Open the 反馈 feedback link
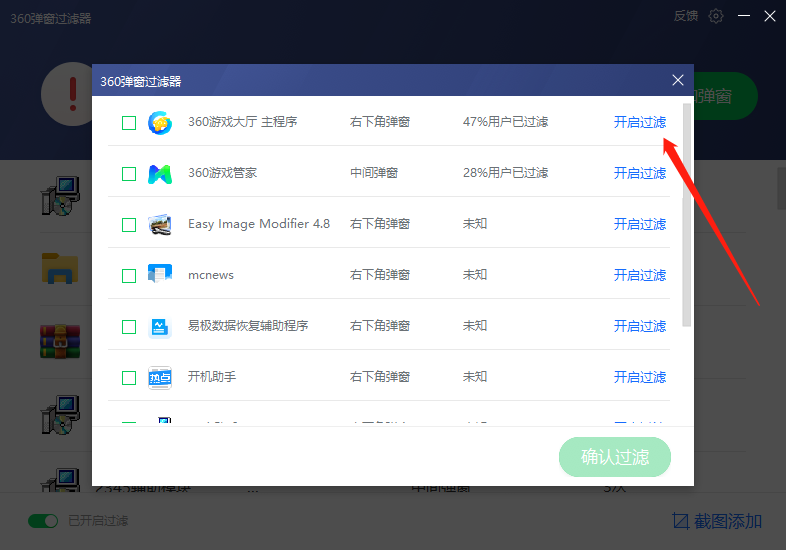This screenshot has width=786, height=550. coord(685,16)
